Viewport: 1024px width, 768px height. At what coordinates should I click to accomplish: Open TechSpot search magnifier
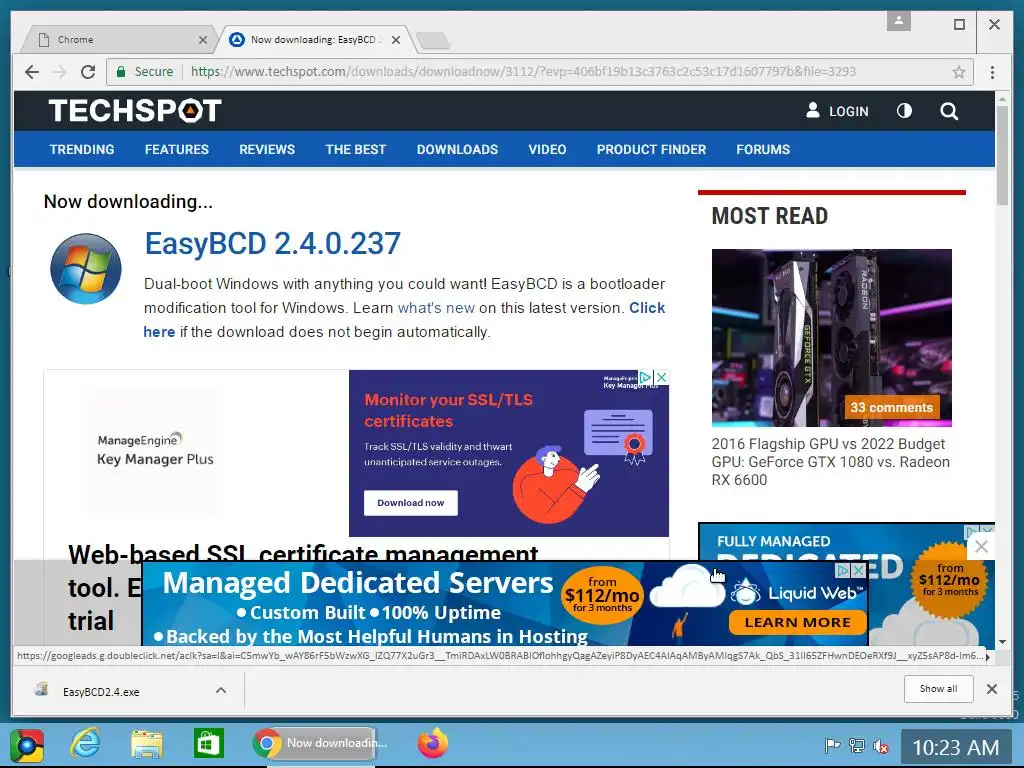point(949,111)
